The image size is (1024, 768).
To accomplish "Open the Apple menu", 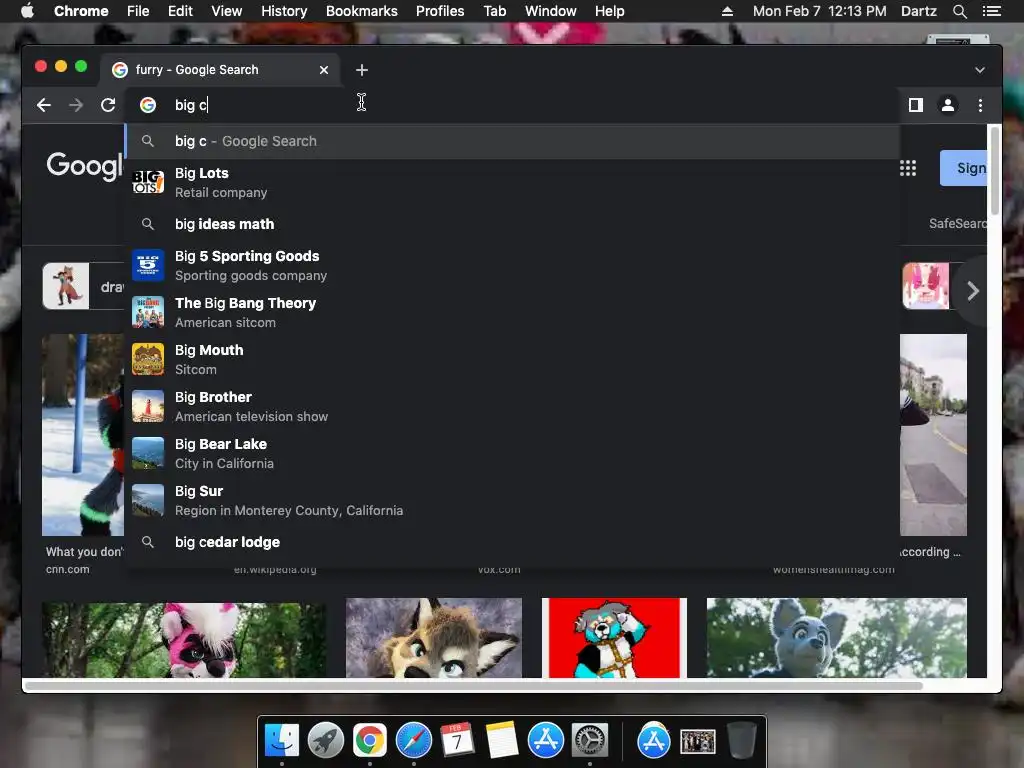I will coord(27,11).
